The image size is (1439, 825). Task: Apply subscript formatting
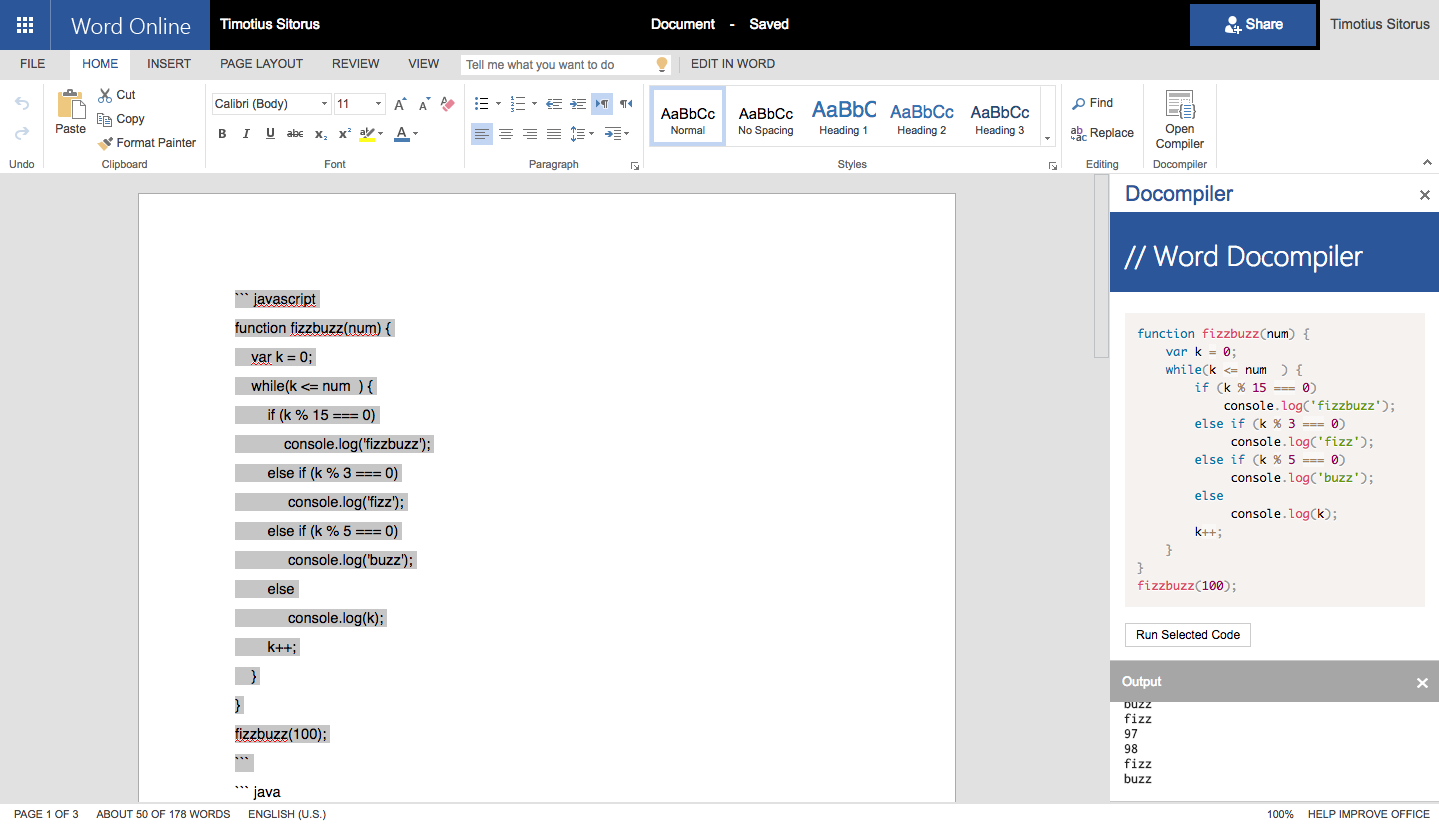click(x=320, y=134)
